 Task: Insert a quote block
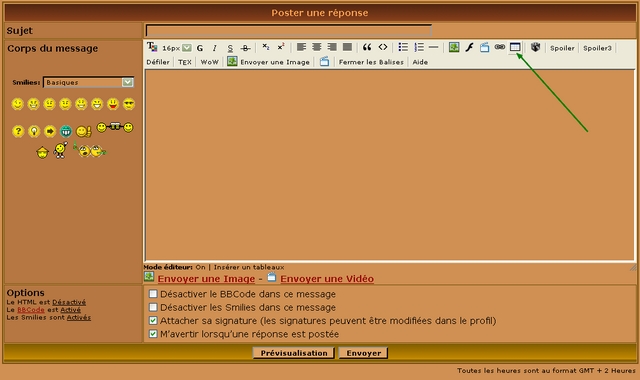pyautogui.click(x=367, y=47)
